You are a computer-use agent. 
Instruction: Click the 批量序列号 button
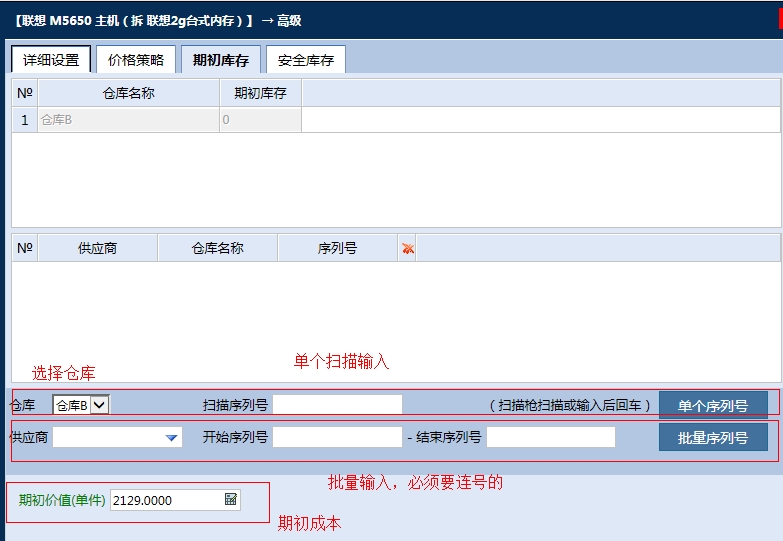(713, 438)
